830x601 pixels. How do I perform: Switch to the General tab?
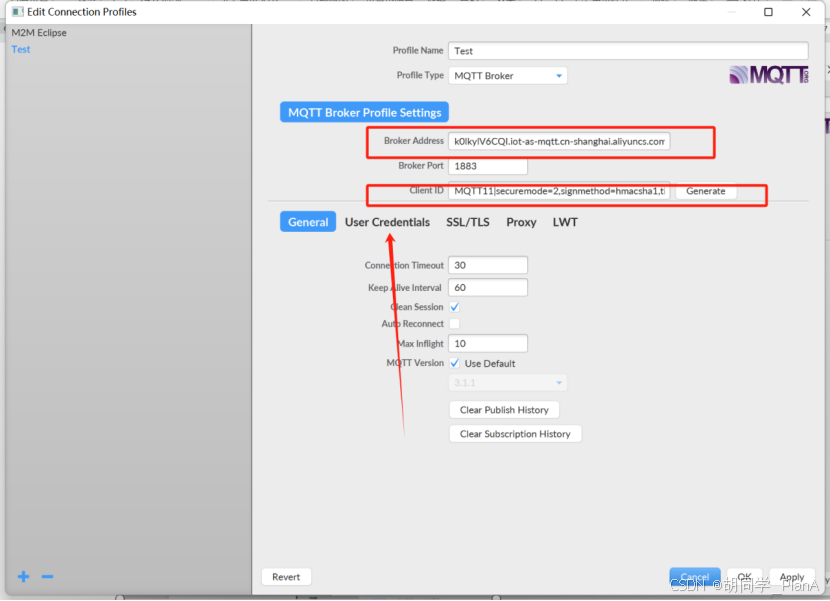click(x=308, y=222)
